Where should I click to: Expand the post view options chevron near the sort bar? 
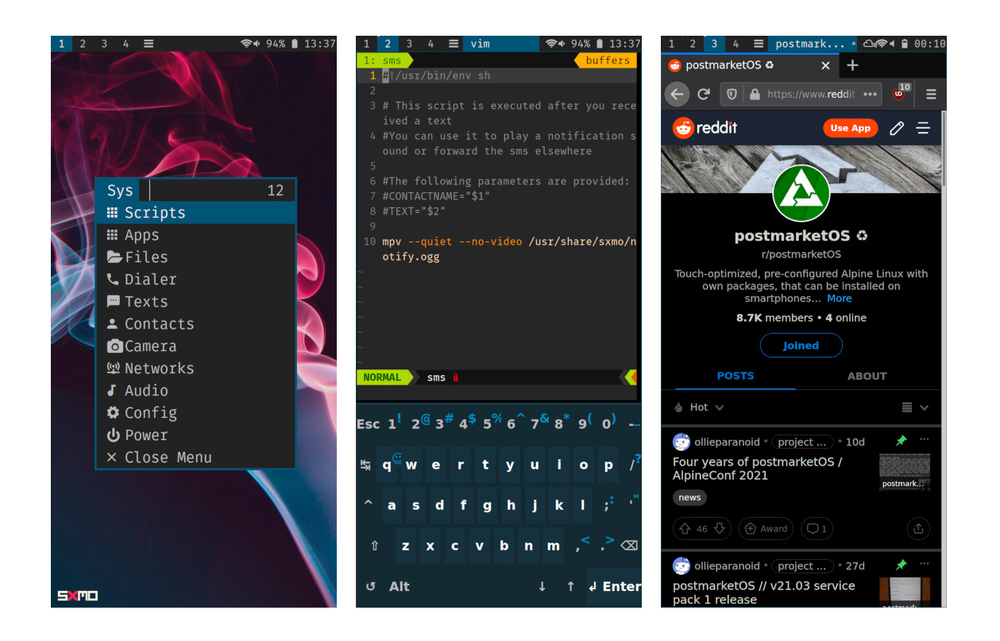[923, 407]
